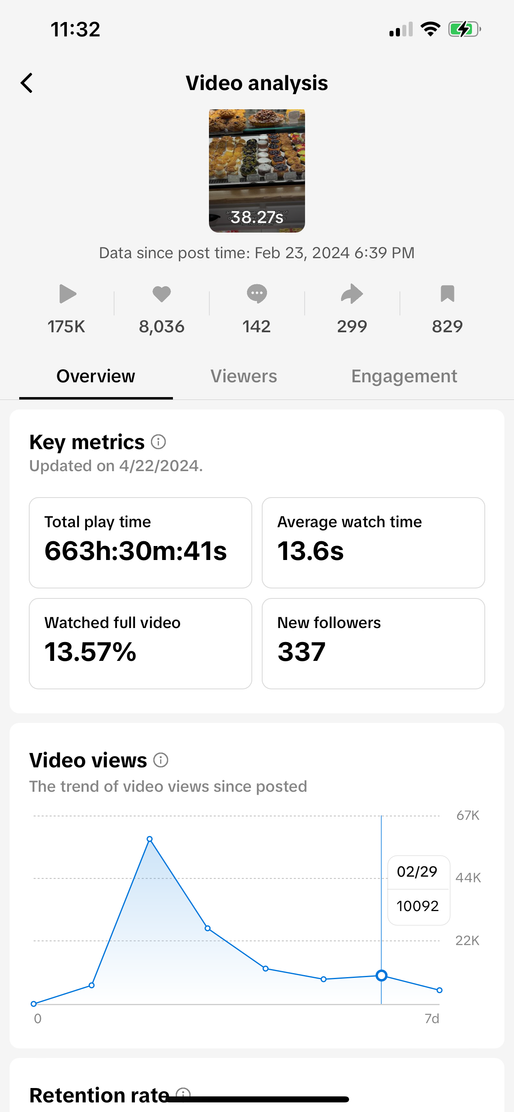Open Key metrics info icon

point(159,442)
